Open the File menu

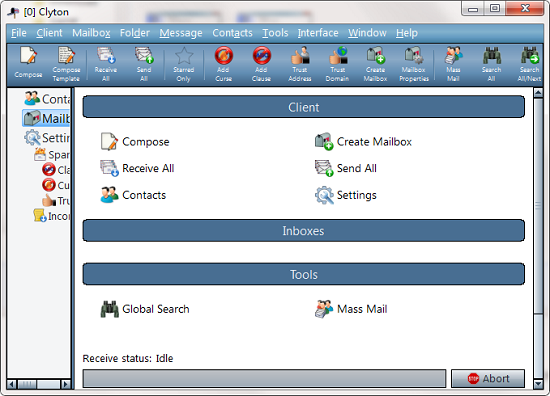[x=19, y=33]
